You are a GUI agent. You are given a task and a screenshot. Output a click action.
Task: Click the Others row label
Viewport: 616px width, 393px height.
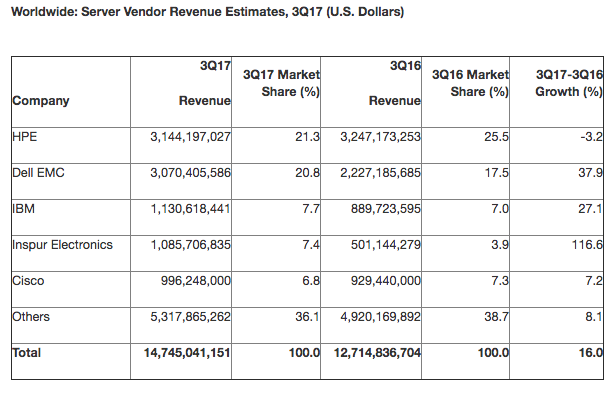31,317
